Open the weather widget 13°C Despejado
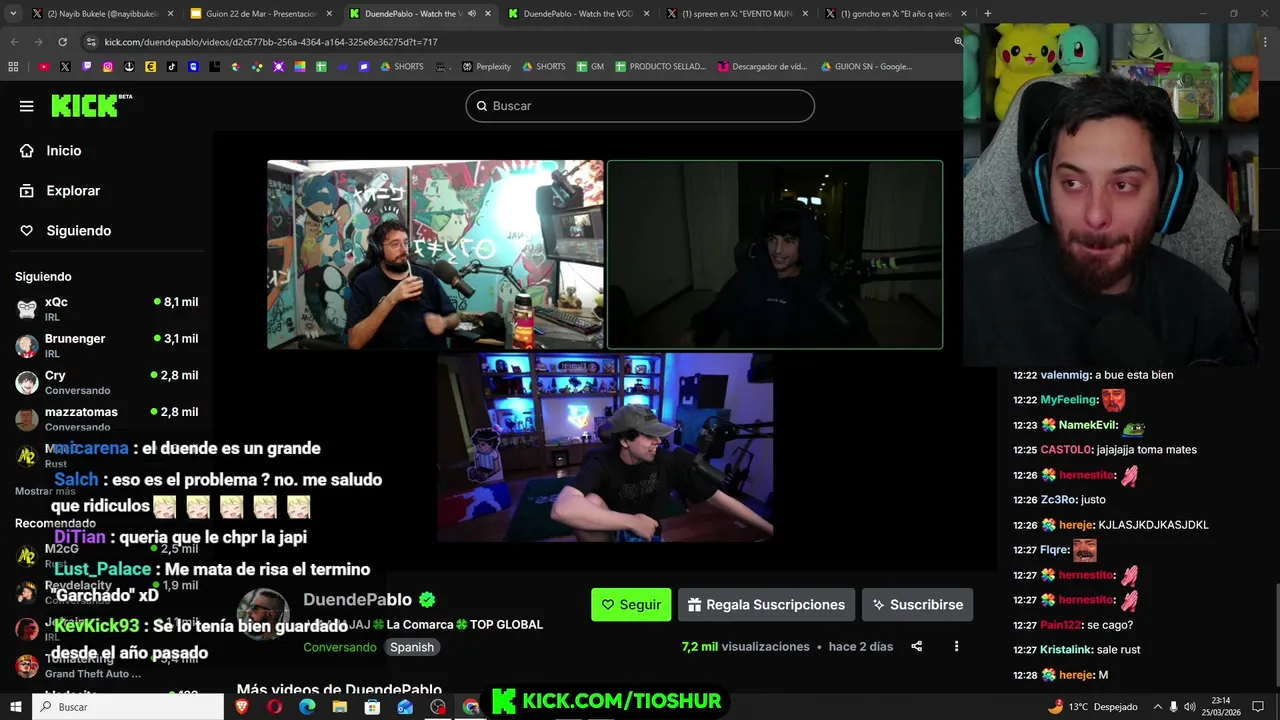The height and width of the screenshot is (720, 1280). point(1092,706)
